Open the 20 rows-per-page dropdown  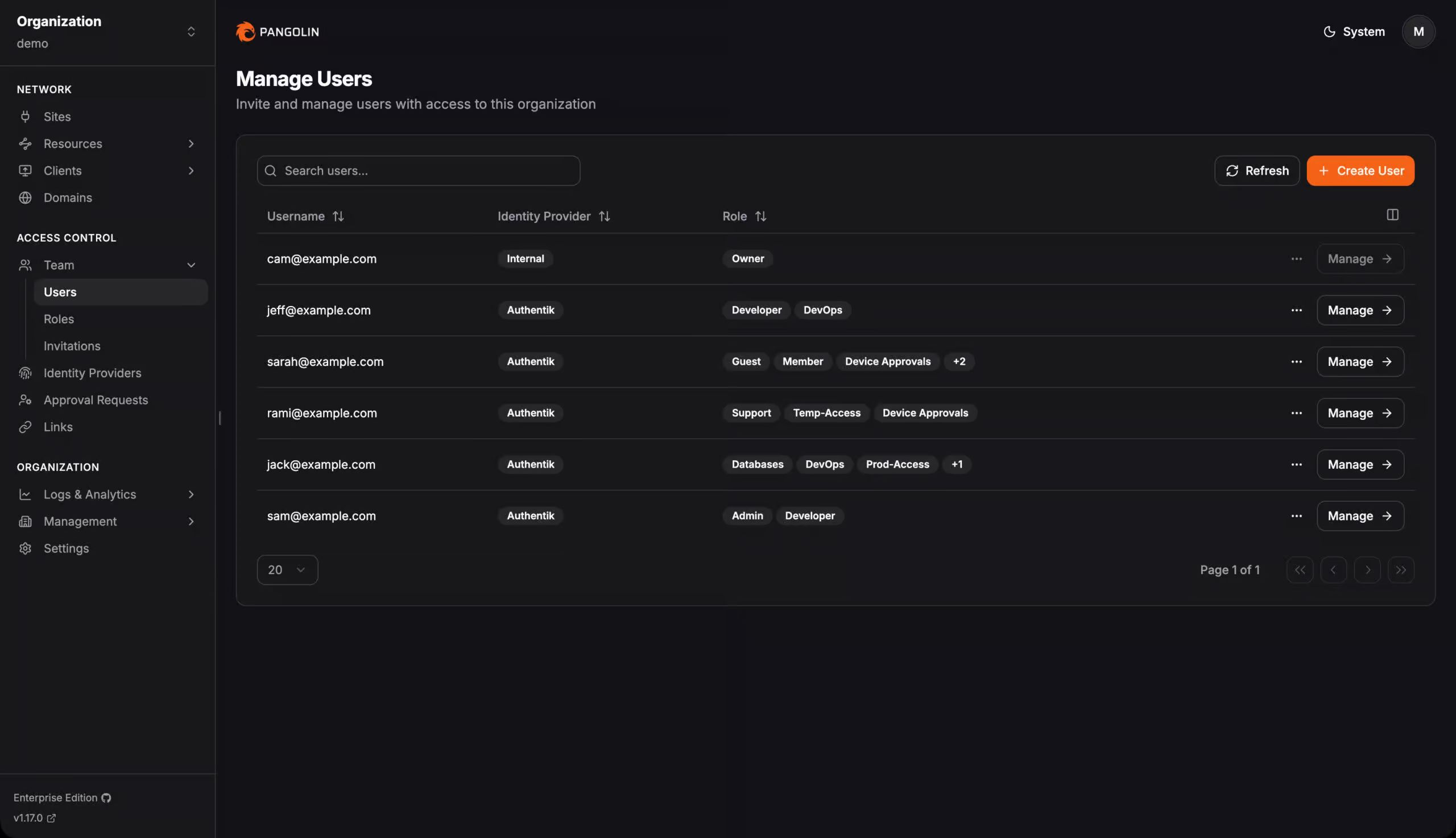[287, 570]
